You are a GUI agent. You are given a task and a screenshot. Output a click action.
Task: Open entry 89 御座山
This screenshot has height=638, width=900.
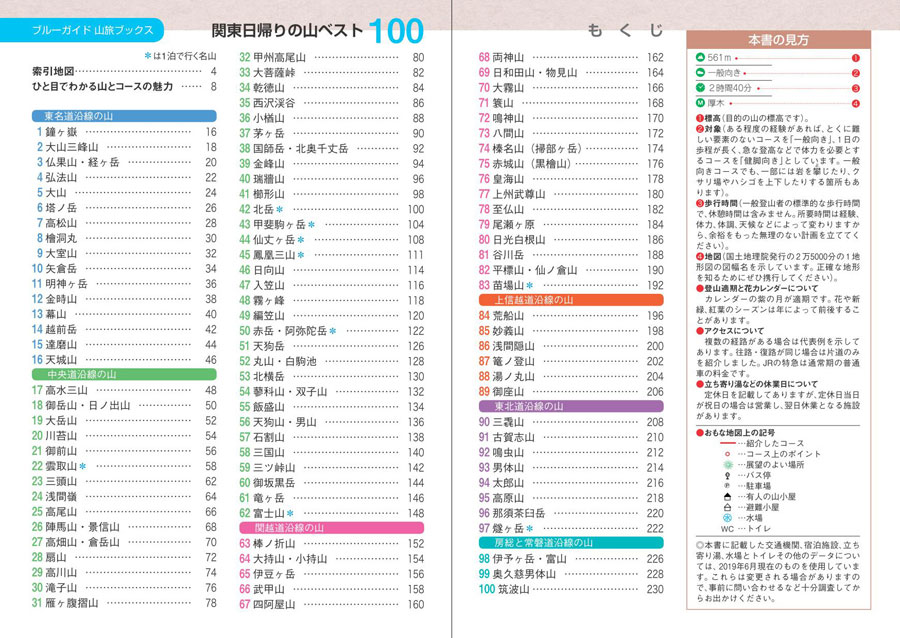tap(571, 392)
